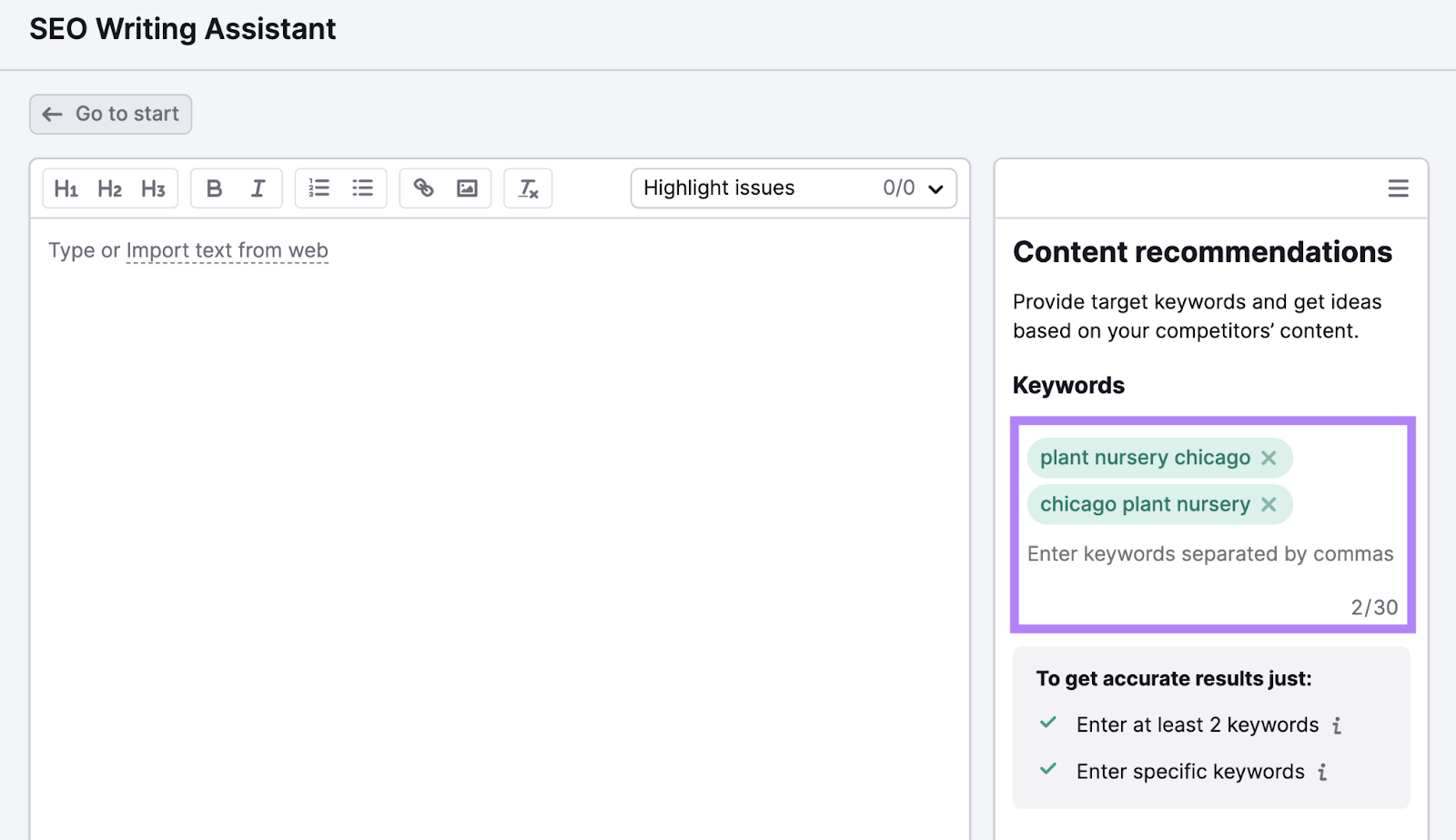Open the Highlight issues dropdown
1456x840 pixels.
934,188
